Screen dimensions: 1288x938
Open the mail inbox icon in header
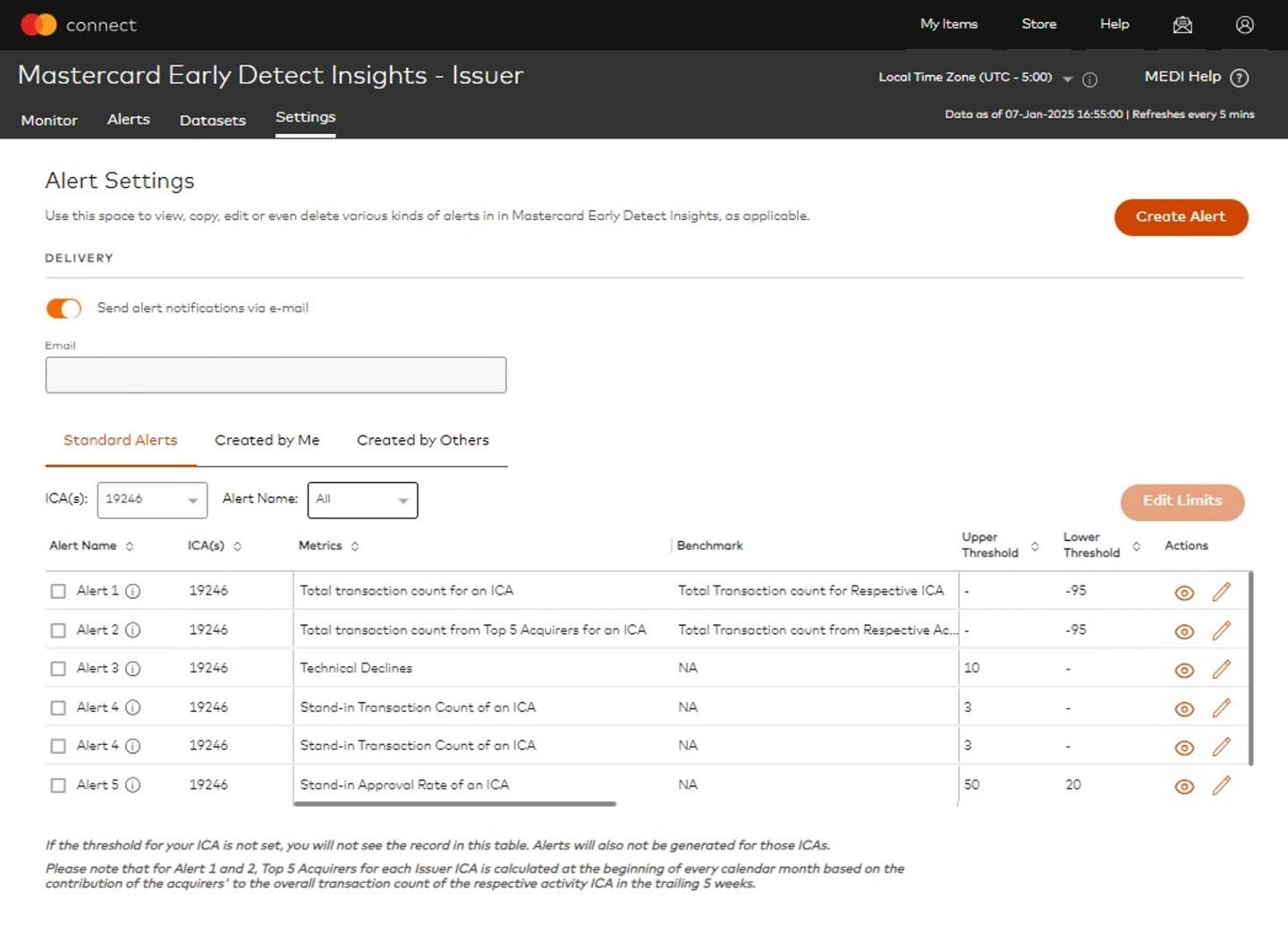1182,25
